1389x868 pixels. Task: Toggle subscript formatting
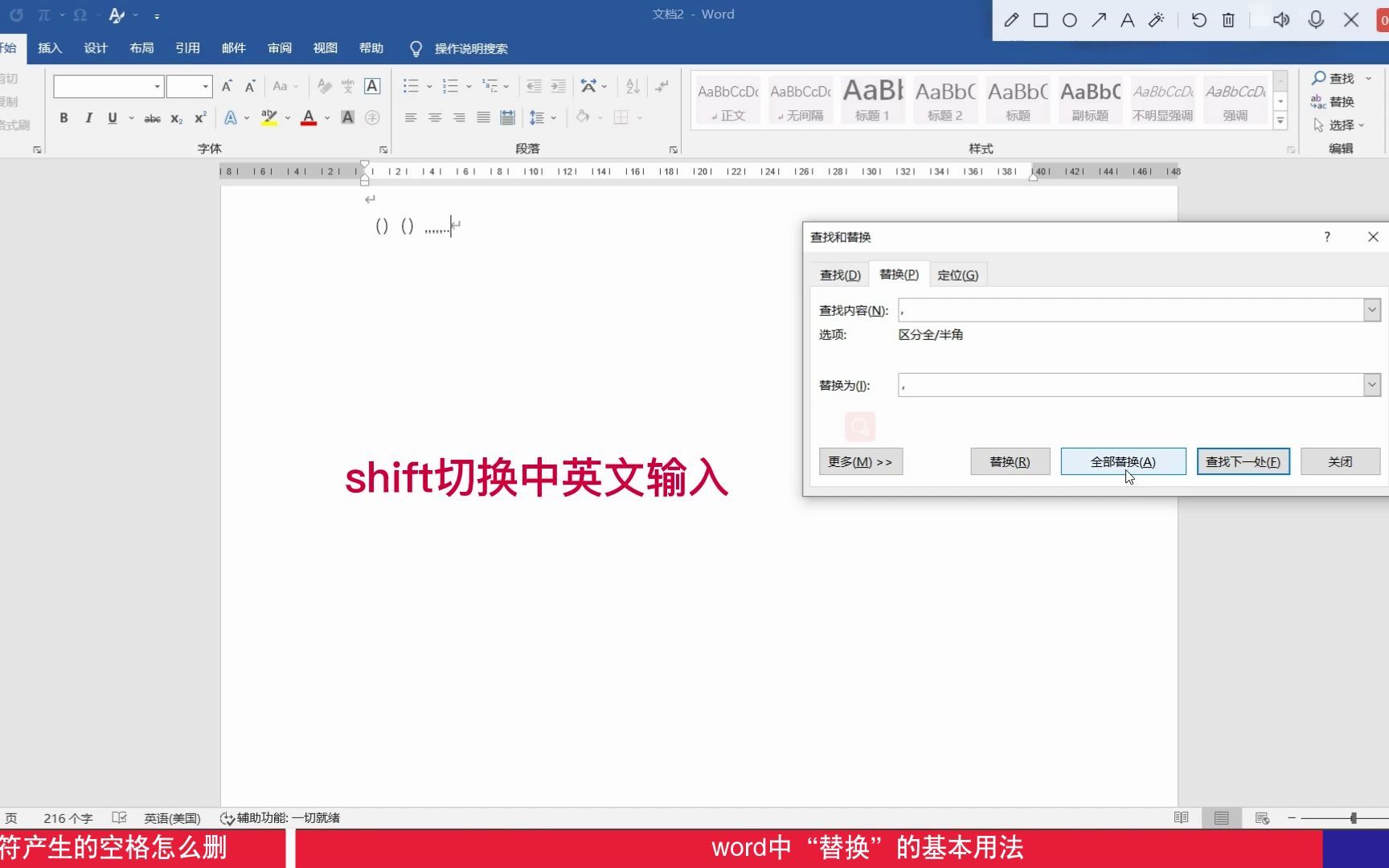point(177,118)
